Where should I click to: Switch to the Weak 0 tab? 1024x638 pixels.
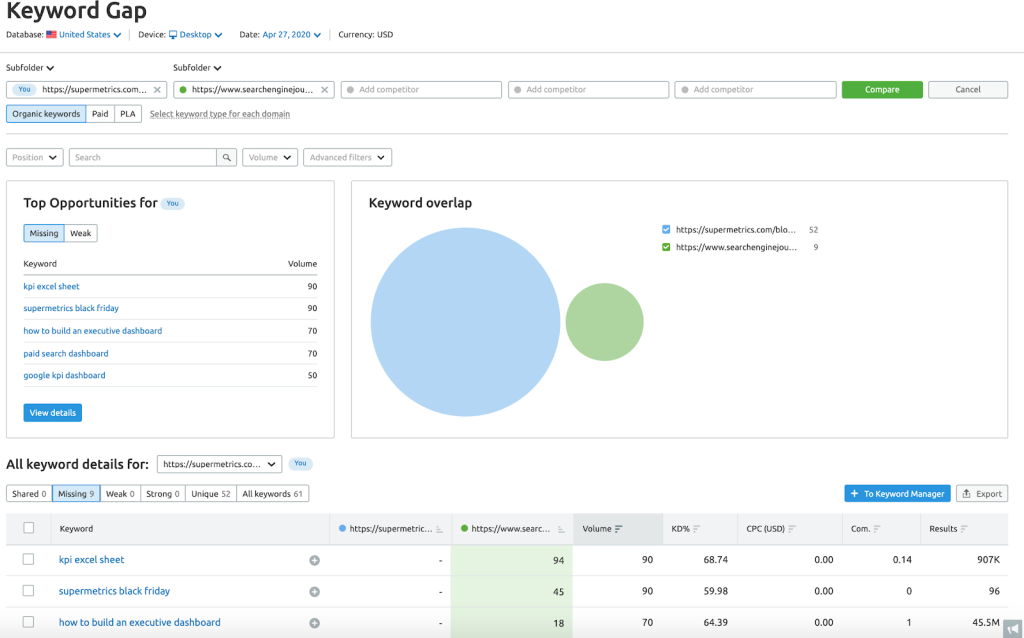pyautogui.click(x=120, y=494)
